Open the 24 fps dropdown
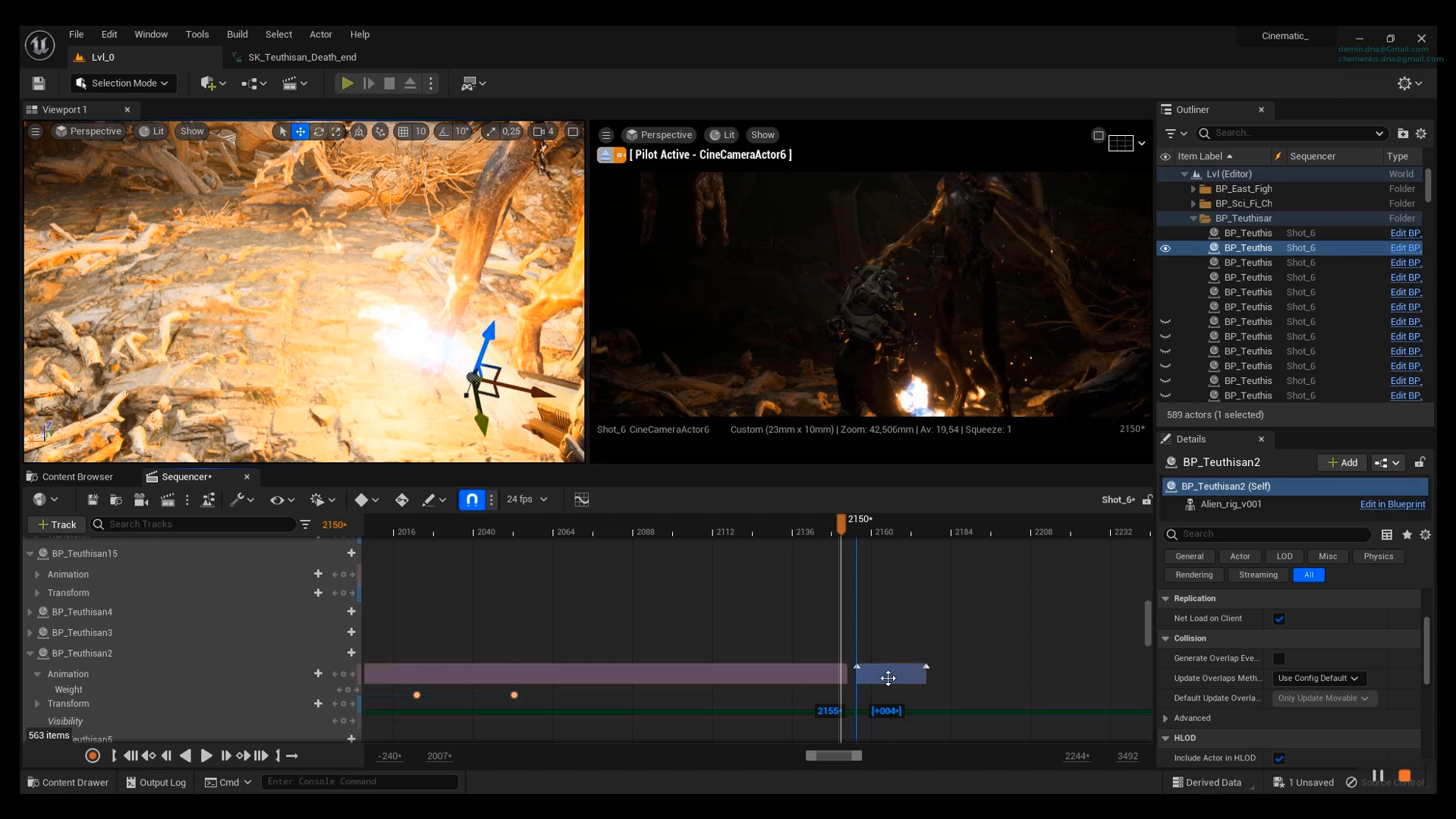This screenshot has height=819, width=1456. tap(527, 499)
